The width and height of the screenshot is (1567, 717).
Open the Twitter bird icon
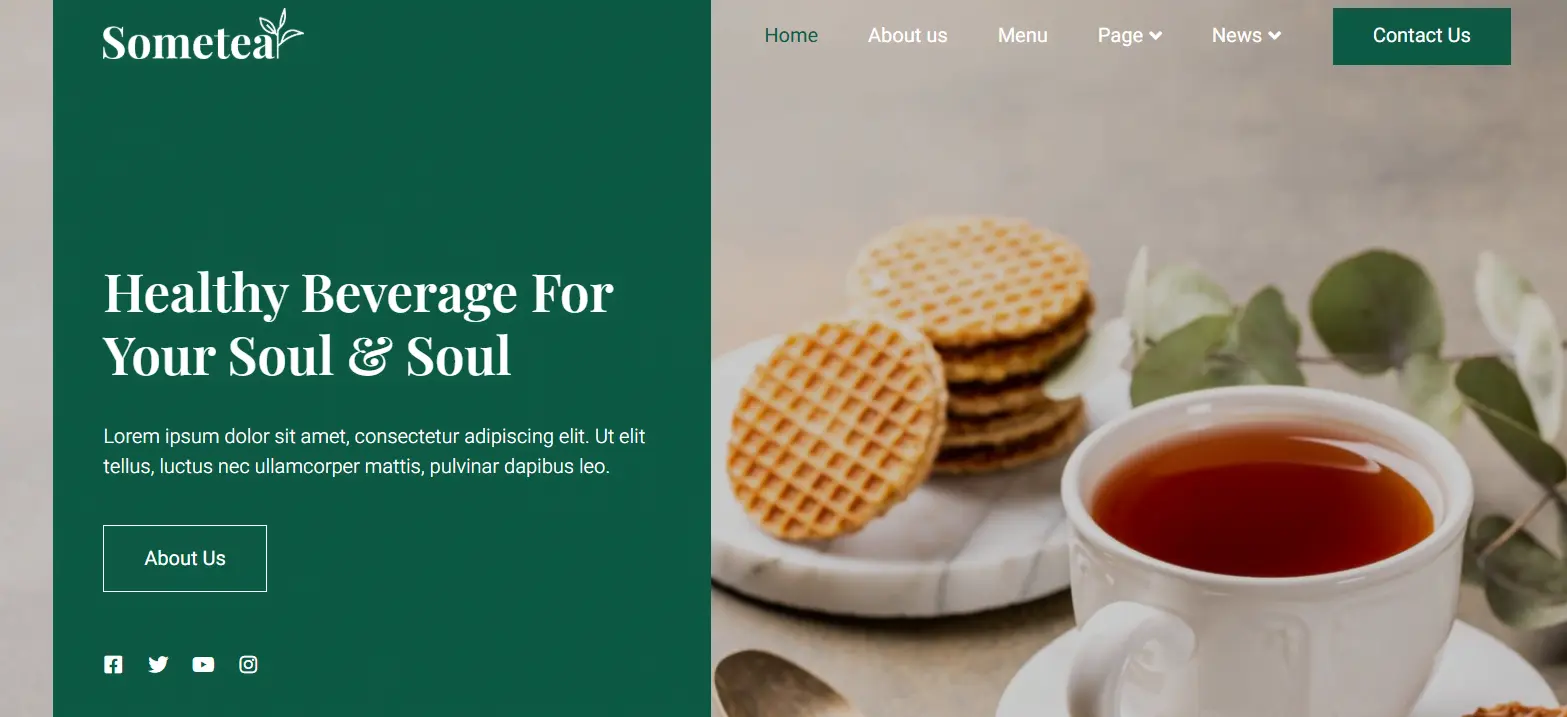point(158,664)
